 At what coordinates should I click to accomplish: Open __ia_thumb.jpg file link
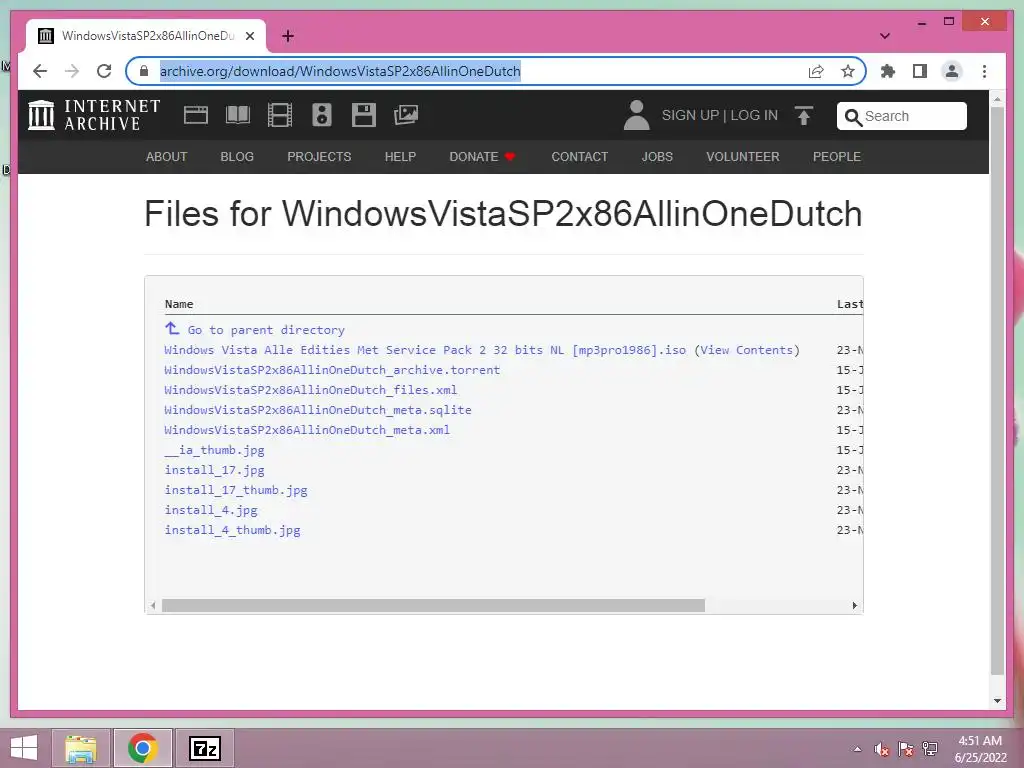(214, 450)
